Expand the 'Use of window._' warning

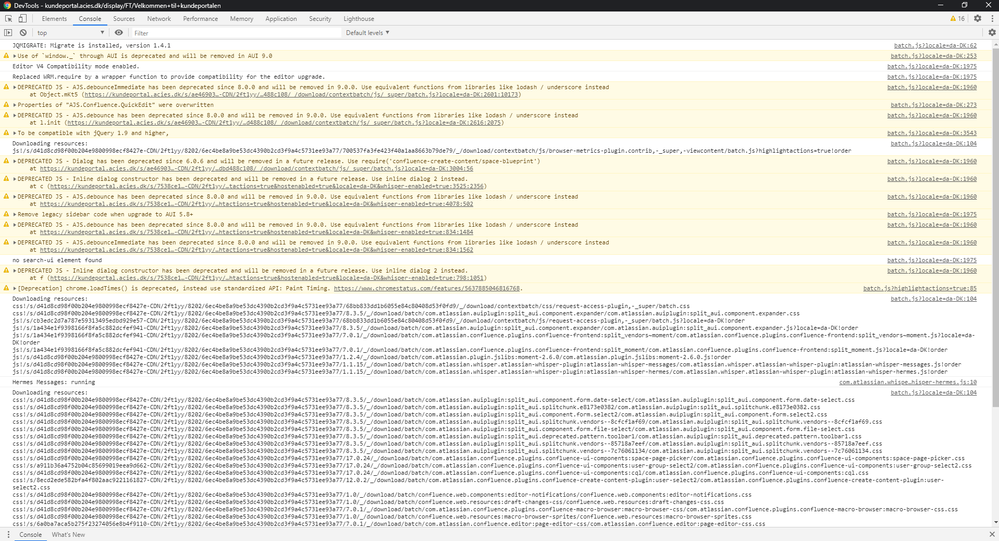pos(15,56)
